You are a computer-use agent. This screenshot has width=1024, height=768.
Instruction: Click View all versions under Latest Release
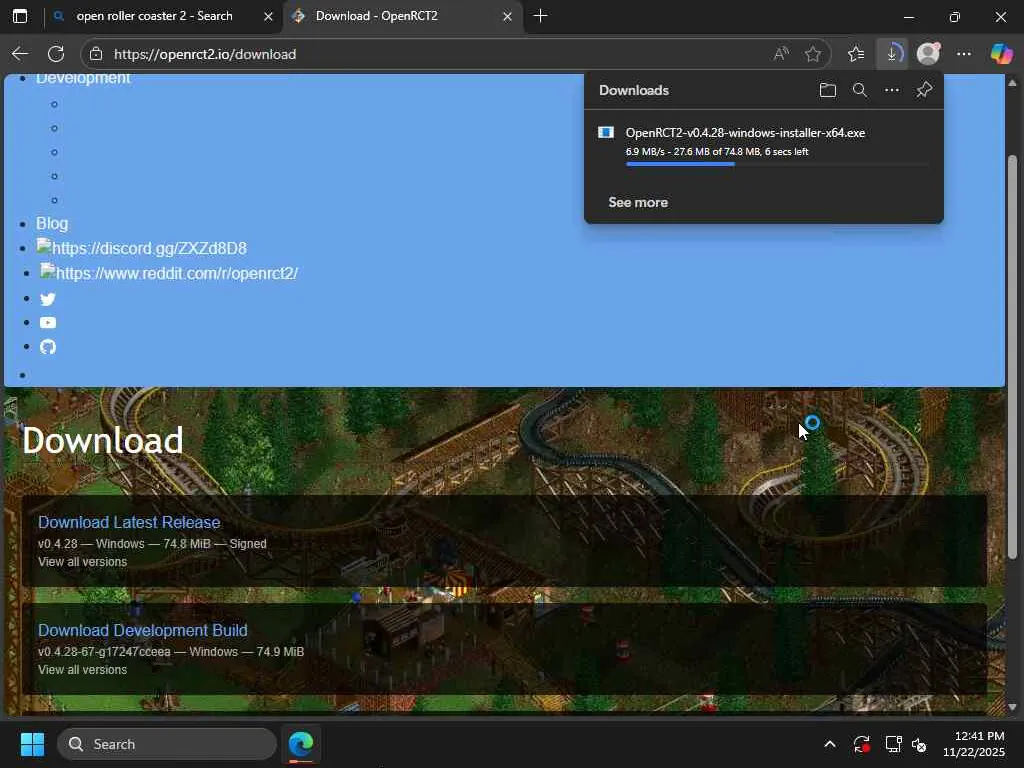(82, 562)
